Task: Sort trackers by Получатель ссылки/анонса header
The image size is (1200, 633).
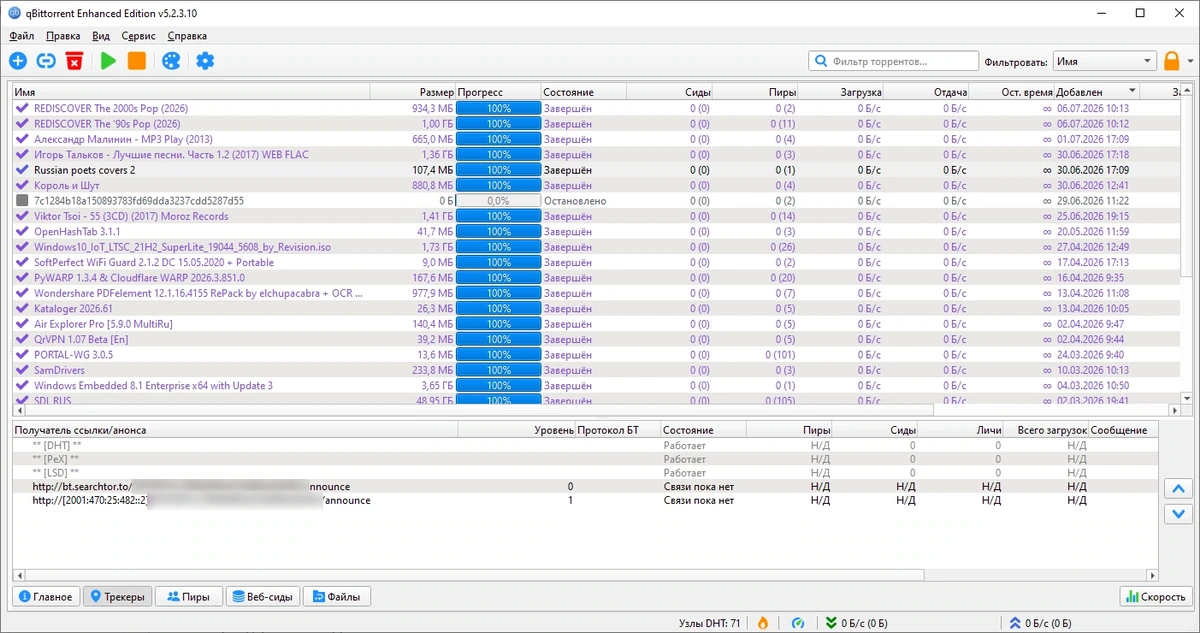Action: tap(235, 430)
